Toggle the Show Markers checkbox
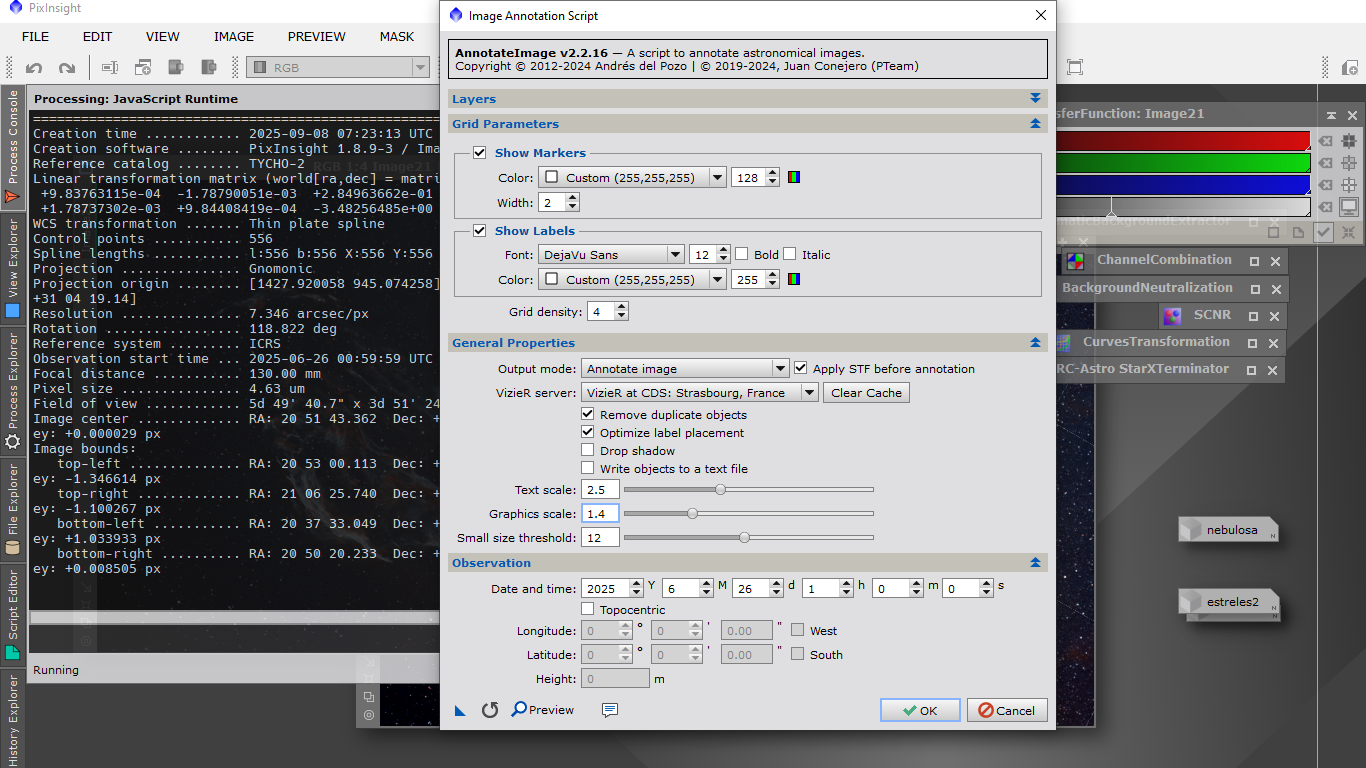Image resolution: width=1366 pixels, height=768 pixels. pos(480,153)
